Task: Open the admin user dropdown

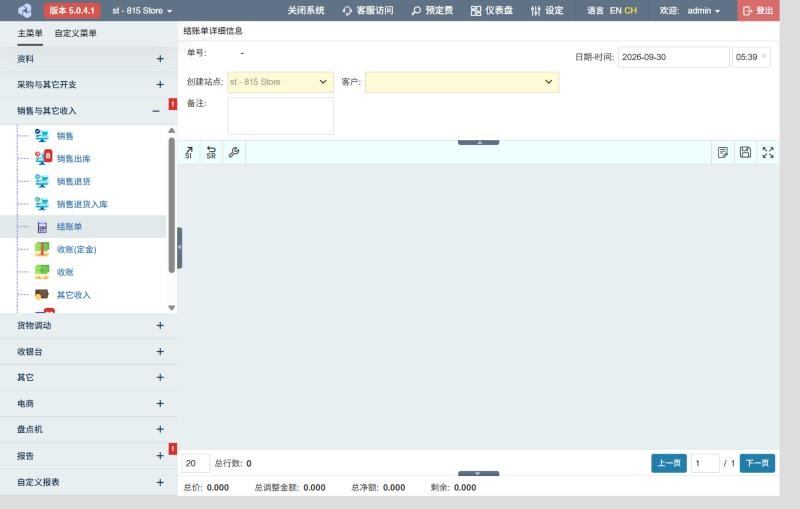Action: click(704, 10)
